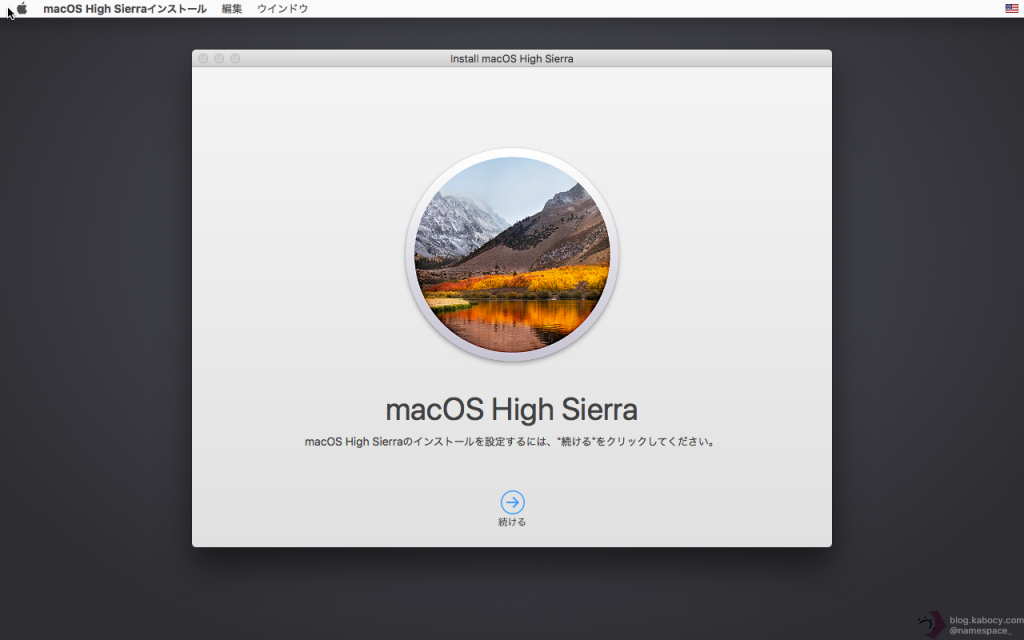The width and height of the screenshot is (1024, 640).
Task: Click the watermark logo in the corner
Action: pyautogui.click(x=931, y=624)
